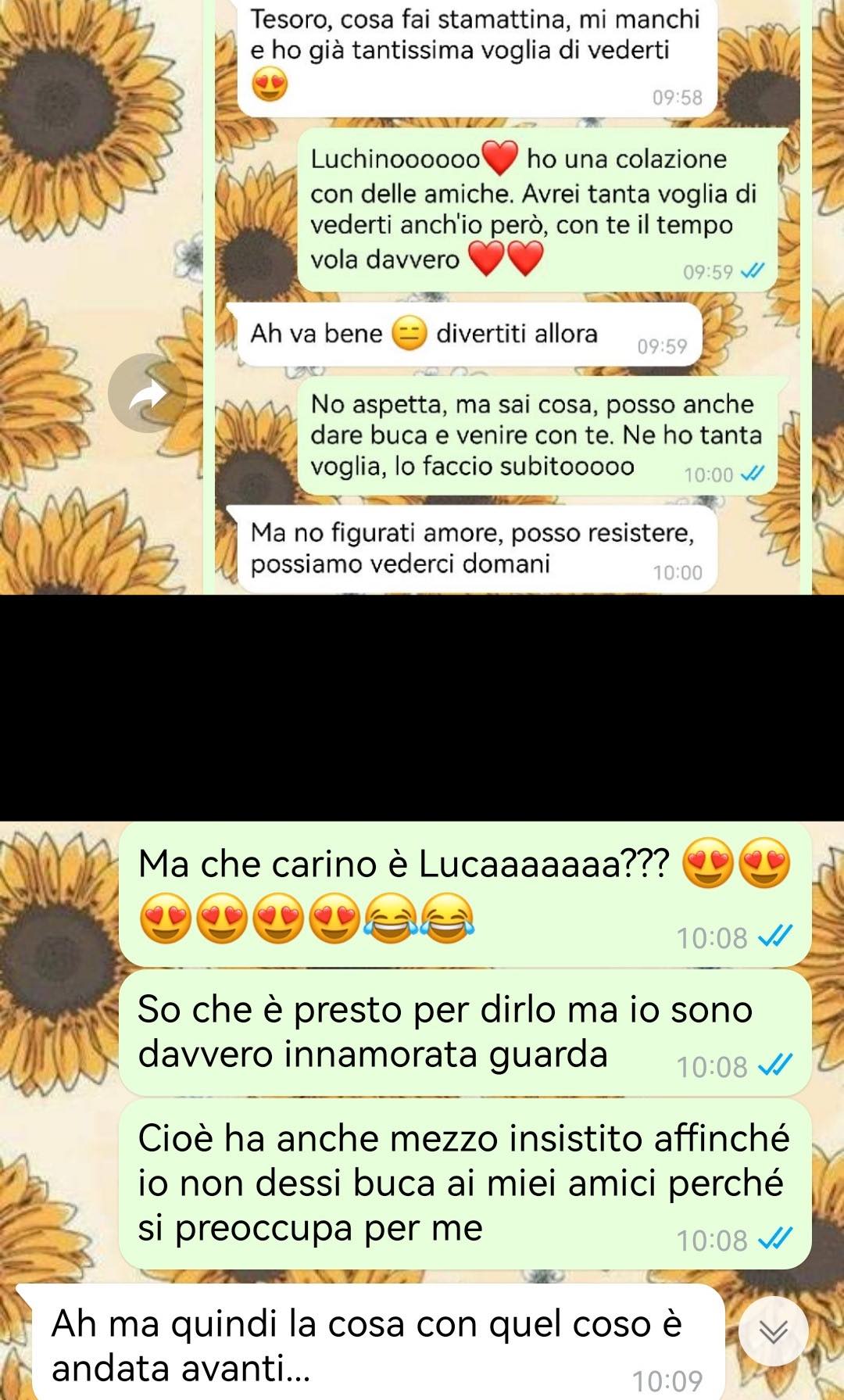Select the 'Ma che carino è Lucaaaaaaa' message
Image resolution: width=844 pixels, height=1400 pixels.
[x=465, y=893]
